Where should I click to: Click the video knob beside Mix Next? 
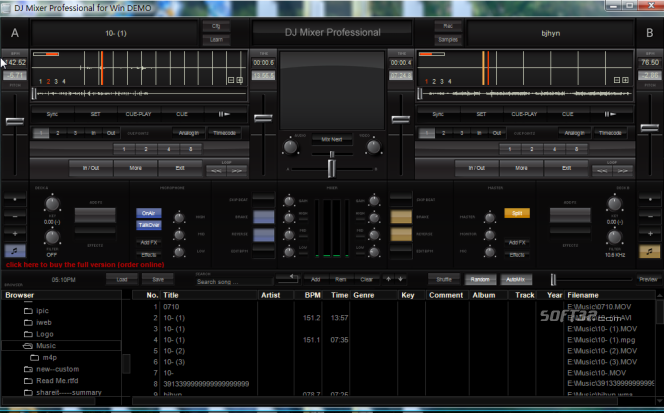pyautogui.click(x=374, y=147)
